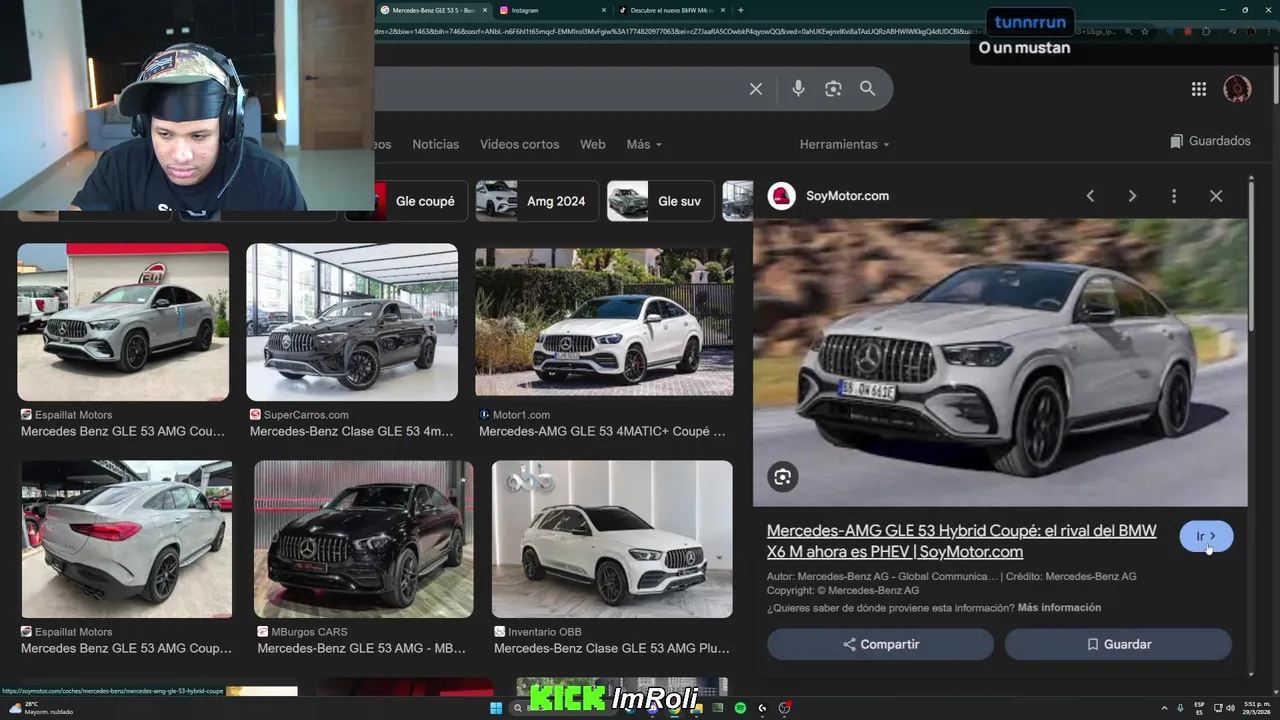Screen dimensions: 1280x720
Task: Go to next image in preview panel
Action: [1132, 196]
